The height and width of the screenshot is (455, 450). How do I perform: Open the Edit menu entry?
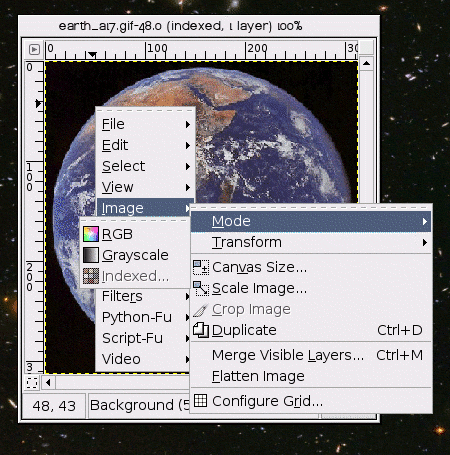point(145,145)
